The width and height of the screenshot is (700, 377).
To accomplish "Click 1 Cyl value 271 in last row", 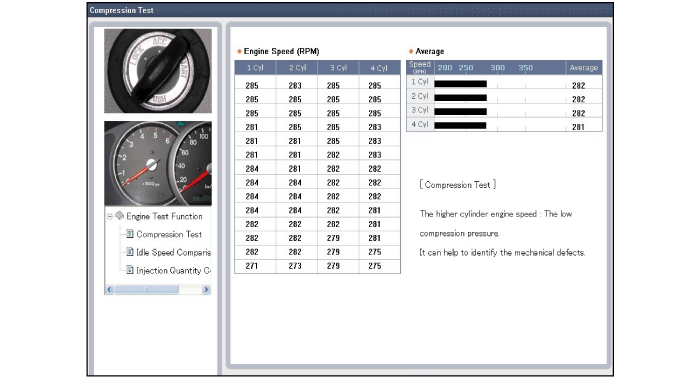I will 252,266.
